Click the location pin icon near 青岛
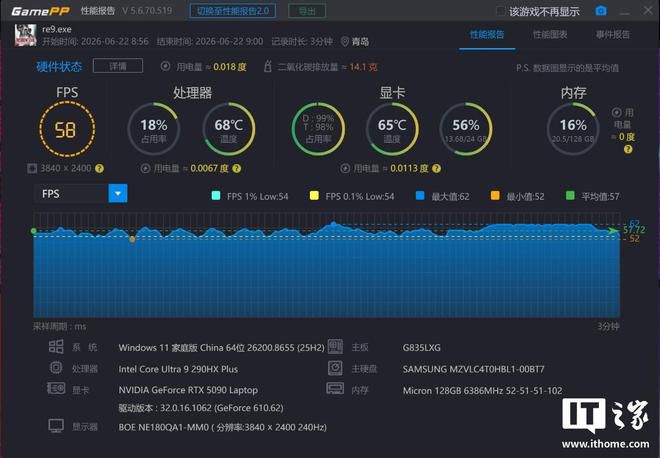The height and width of the screenshot is (458, 660). coord(345,41)
